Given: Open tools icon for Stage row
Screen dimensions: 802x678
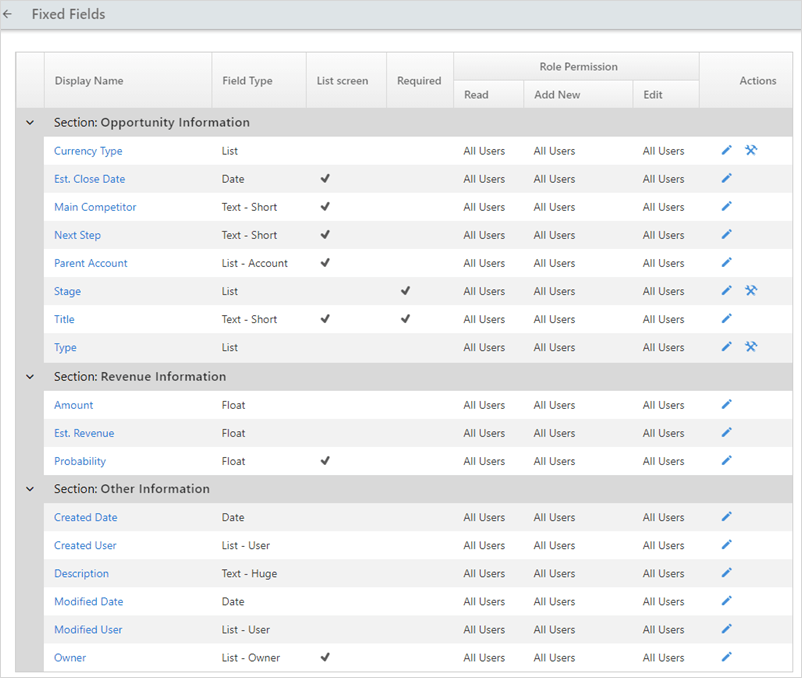Looking at the screenshot, I should pos(751,291).
